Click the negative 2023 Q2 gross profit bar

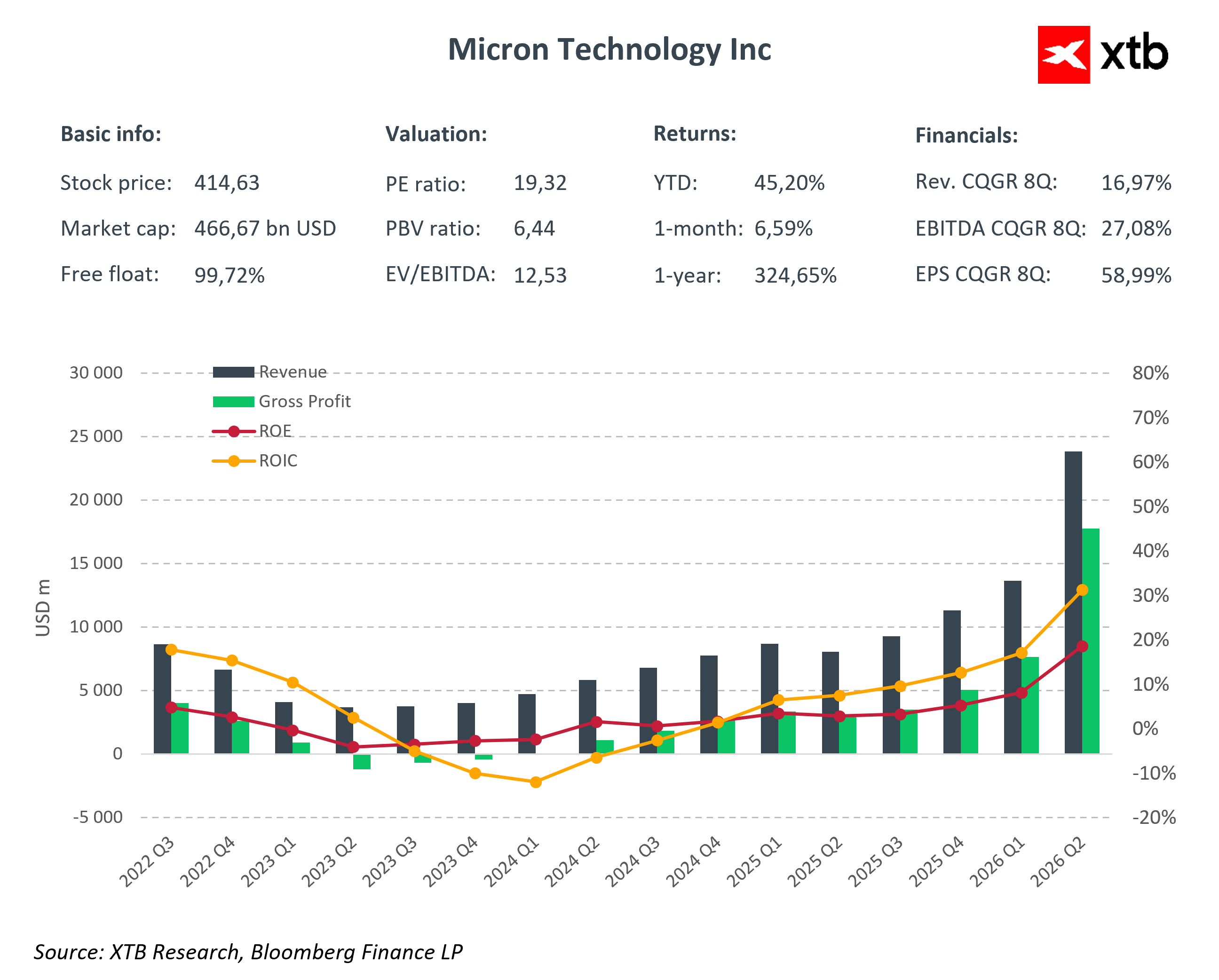click(x=361, y=762)
